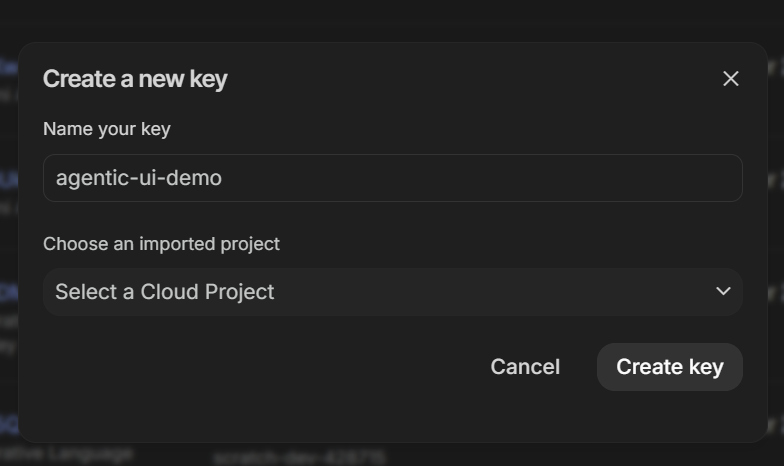Abort key creation by clicking Cancel

point(525,367)
